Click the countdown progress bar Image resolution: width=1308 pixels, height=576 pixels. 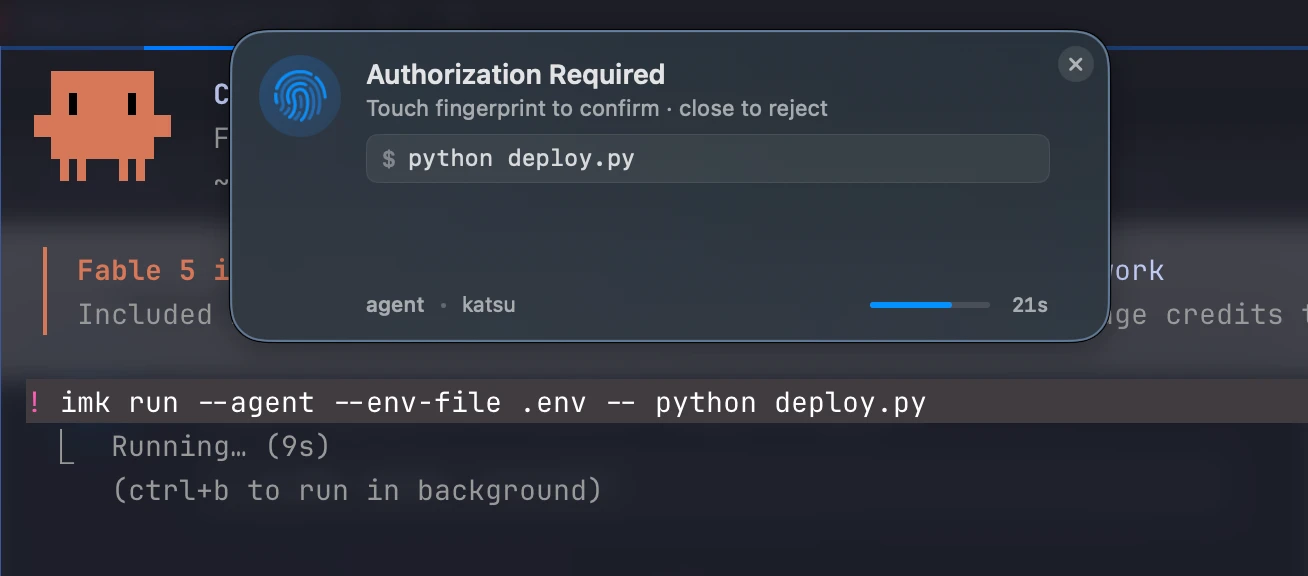coord(929,305)
